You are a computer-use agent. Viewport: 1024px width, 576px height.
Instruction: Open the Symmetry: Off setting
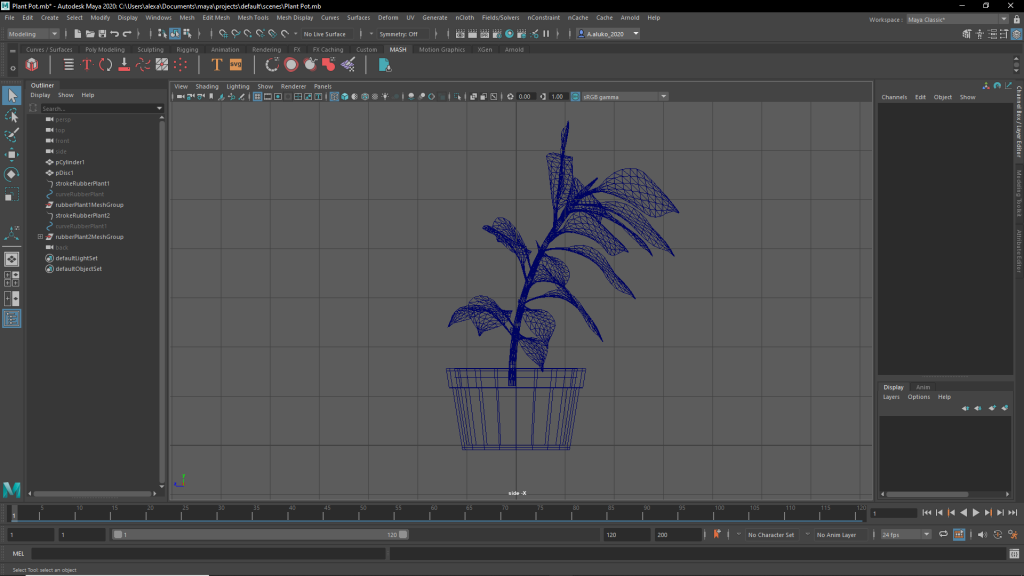click(x=400, y=34)
